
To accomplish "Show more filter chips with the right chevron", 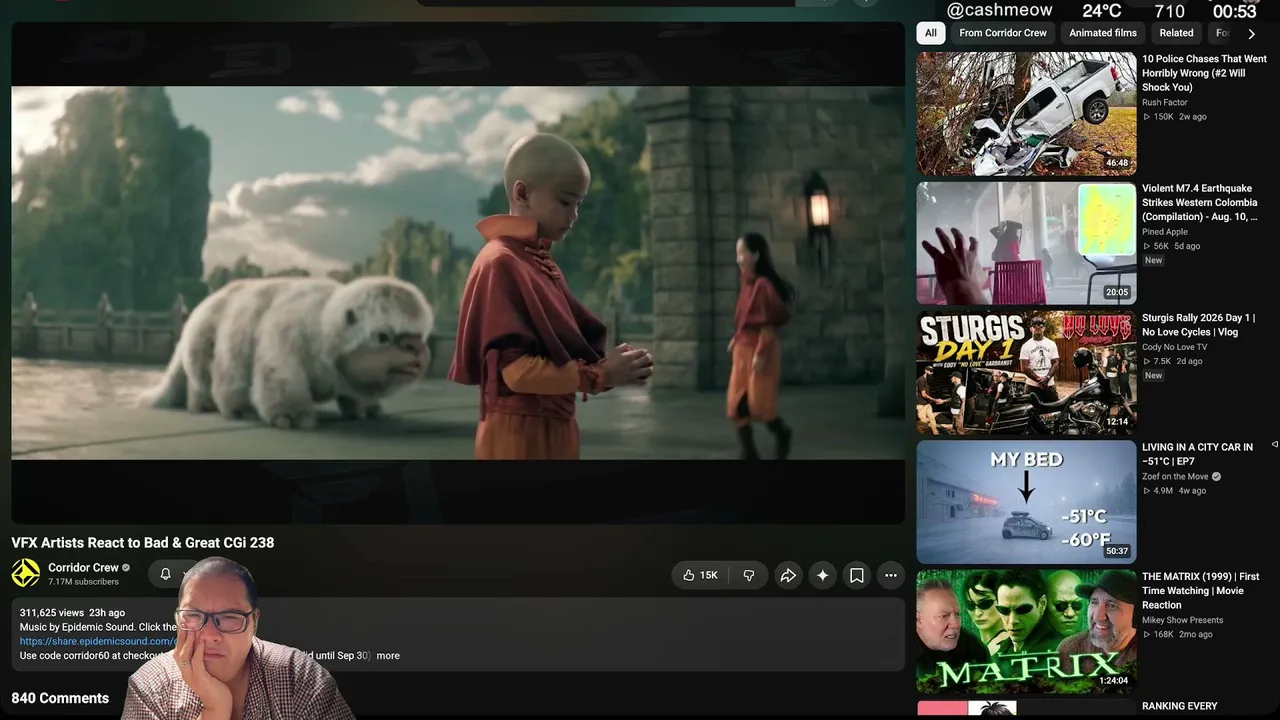I will tap(1251, 34).
